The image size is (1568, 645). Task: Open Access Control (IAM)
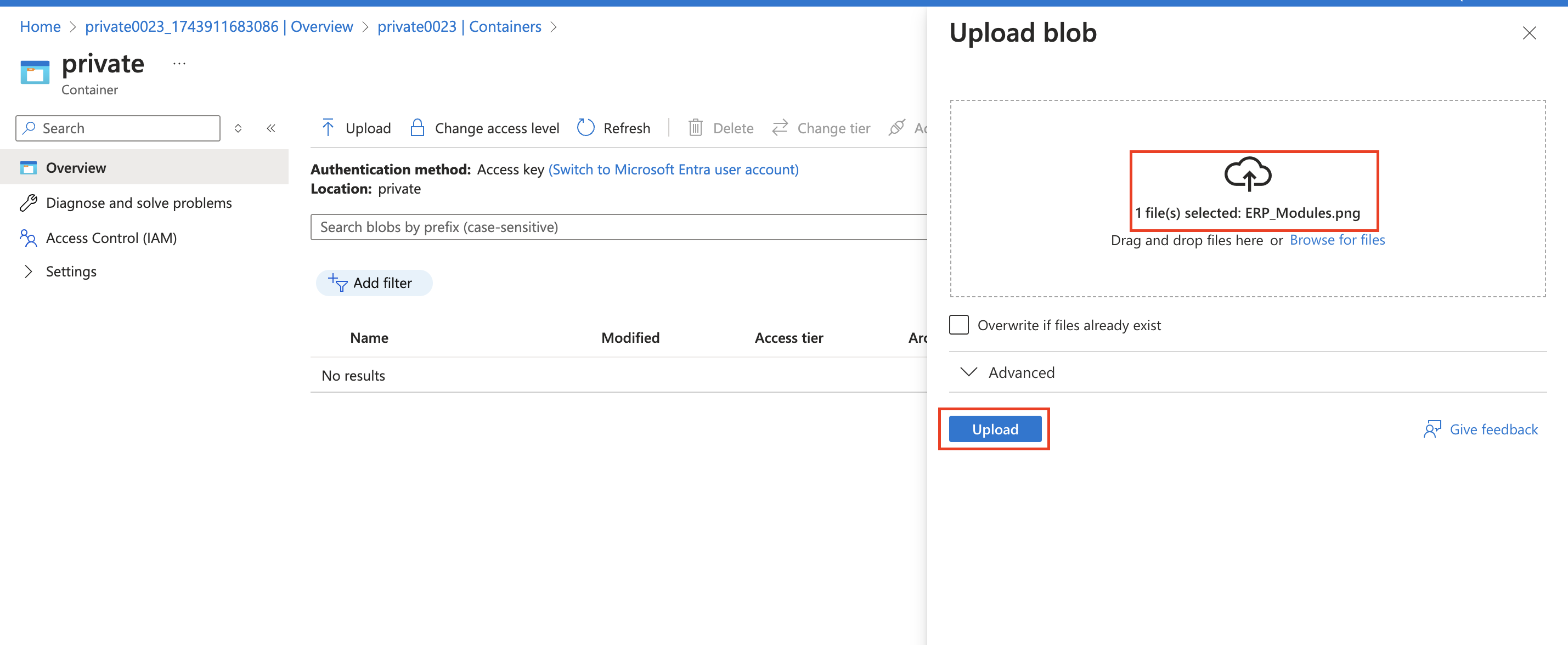pyautogui.click(x=111, y=238)
